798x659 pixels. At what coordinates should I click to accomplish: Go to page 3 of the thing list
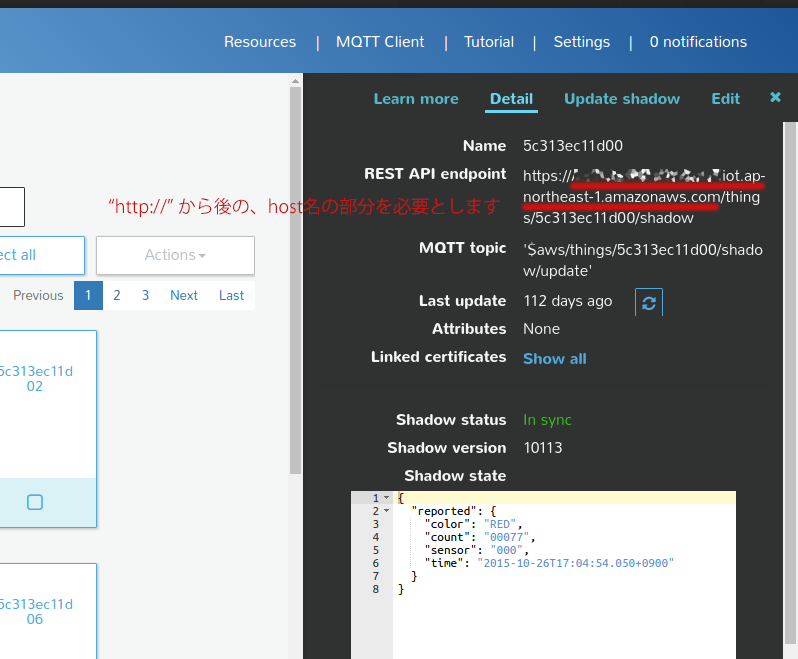tap(146, 295)
